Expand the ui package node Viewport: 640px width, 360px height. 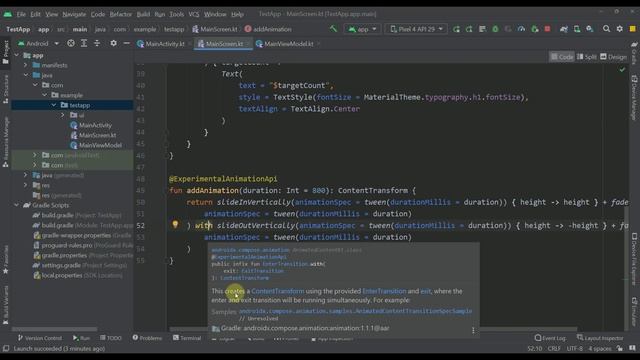tap(62, 115)
